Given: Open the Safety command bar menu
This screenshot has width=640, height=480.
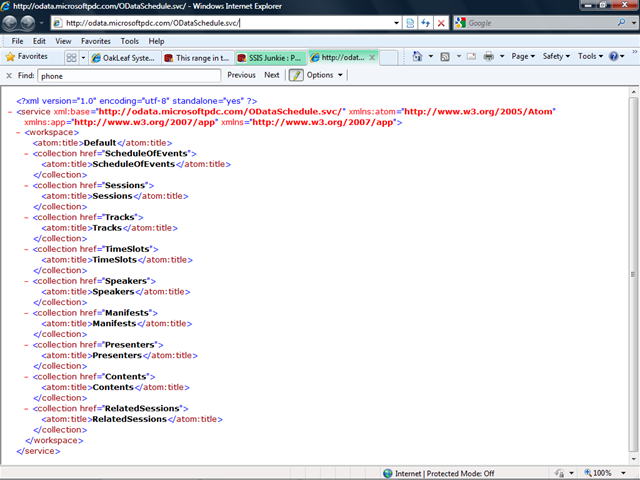Looking at the screenshot, I should pos(556,56).
